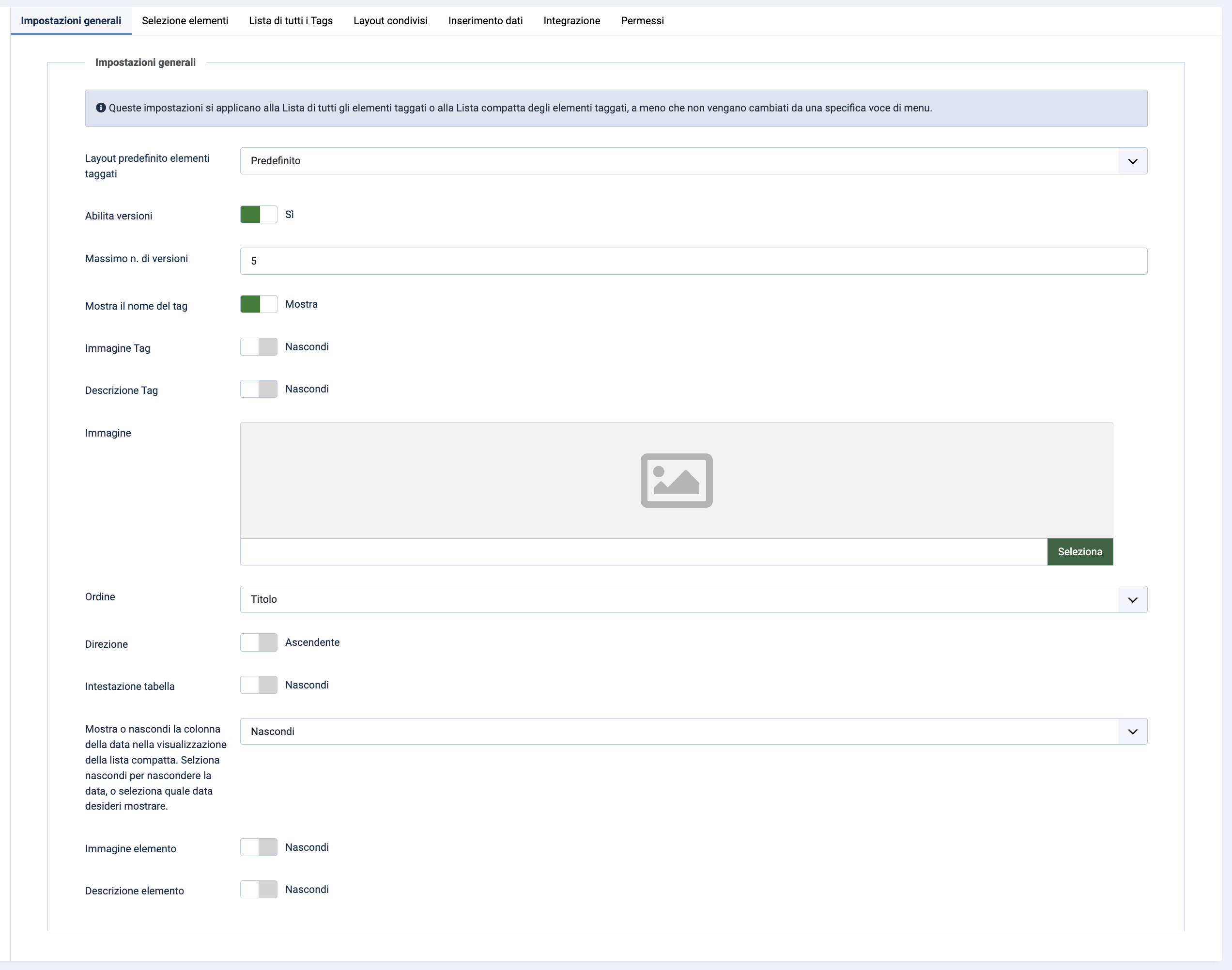Click the image placeholder preview
Screen dimensions: 1232x970
[x=677, y=481]
